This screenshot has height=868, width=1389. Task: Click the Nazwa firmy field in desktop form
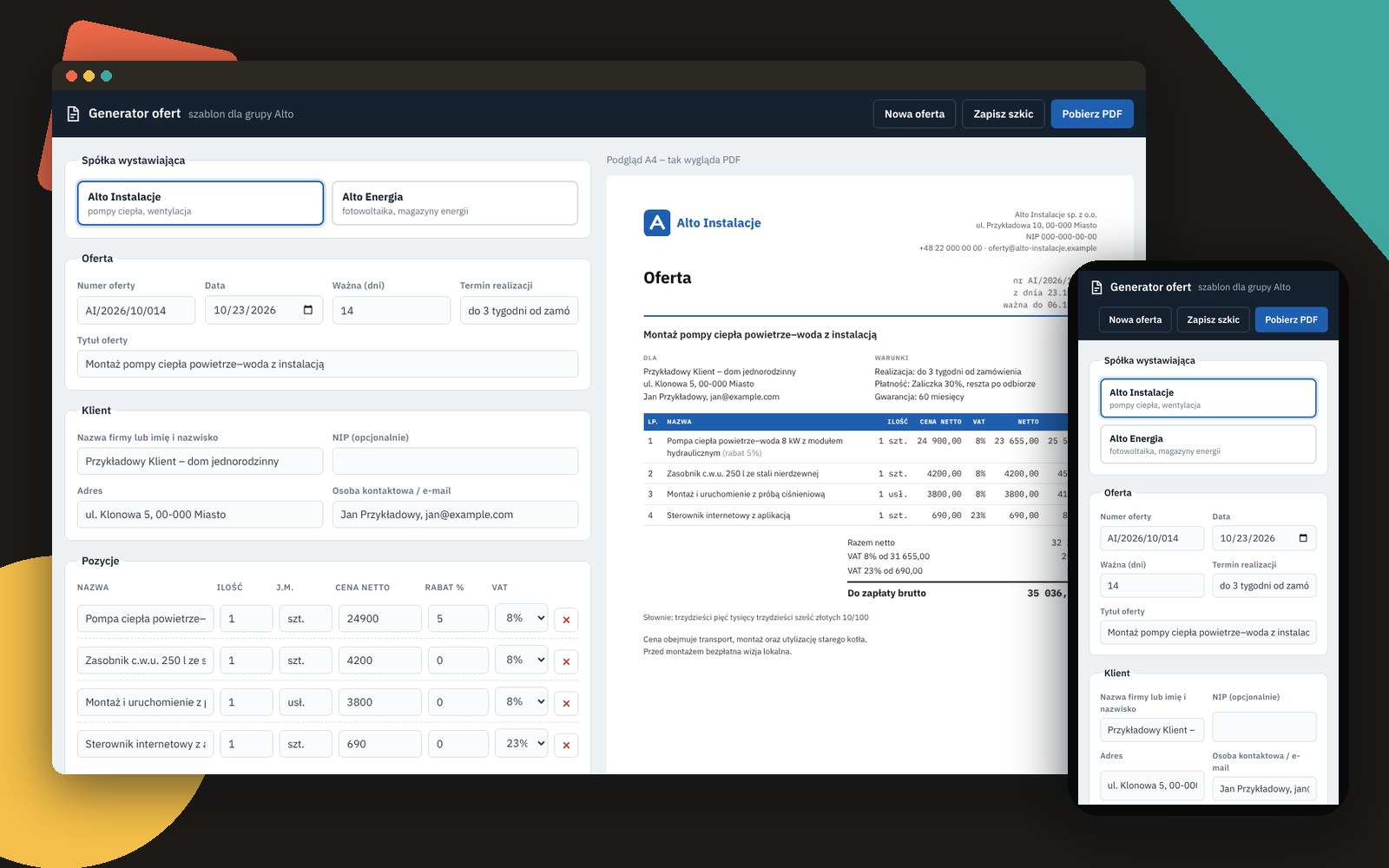click(x=200, y=461)
